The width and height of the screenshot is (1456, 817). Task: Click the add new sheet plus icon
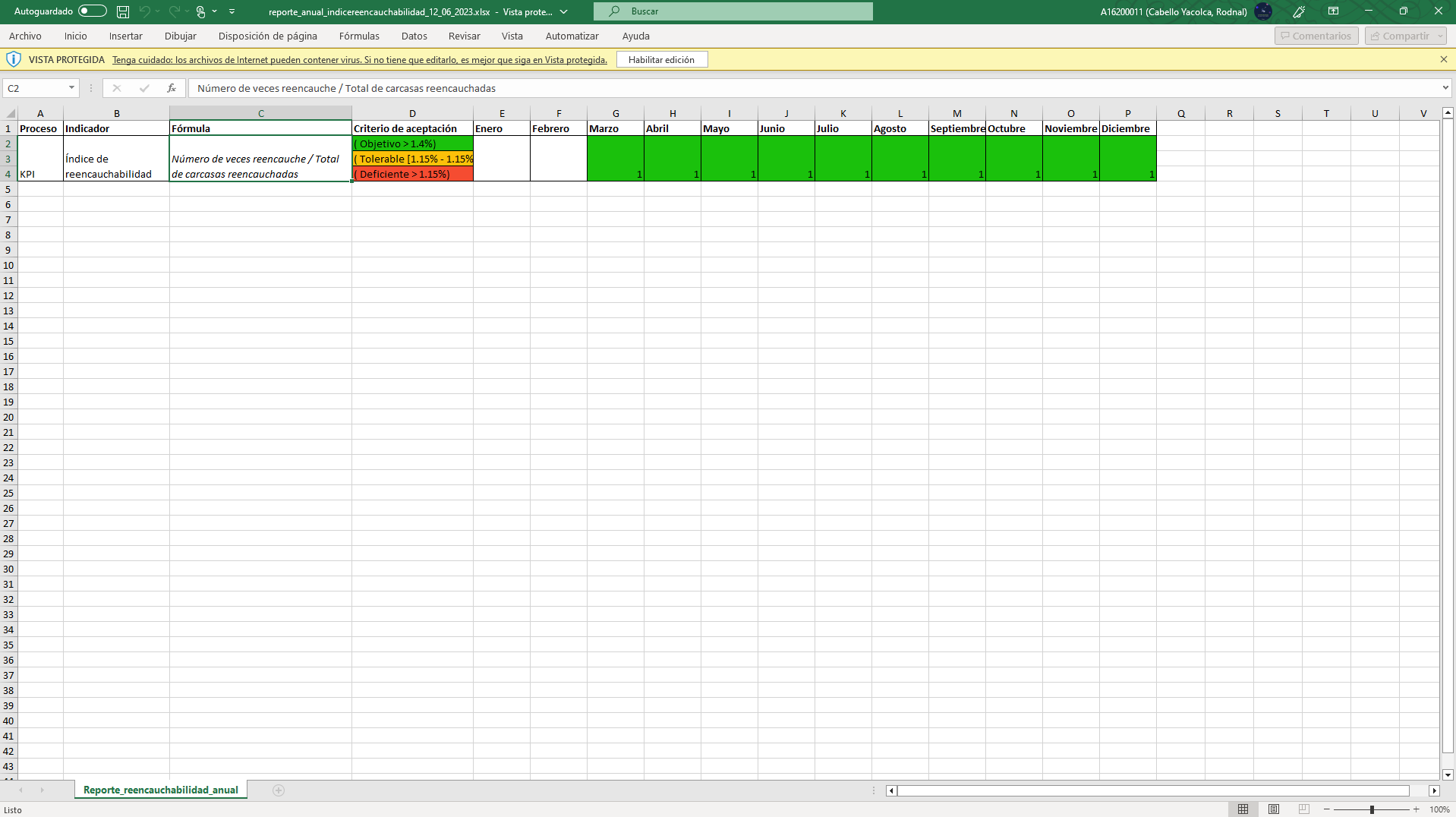(279, 790)
